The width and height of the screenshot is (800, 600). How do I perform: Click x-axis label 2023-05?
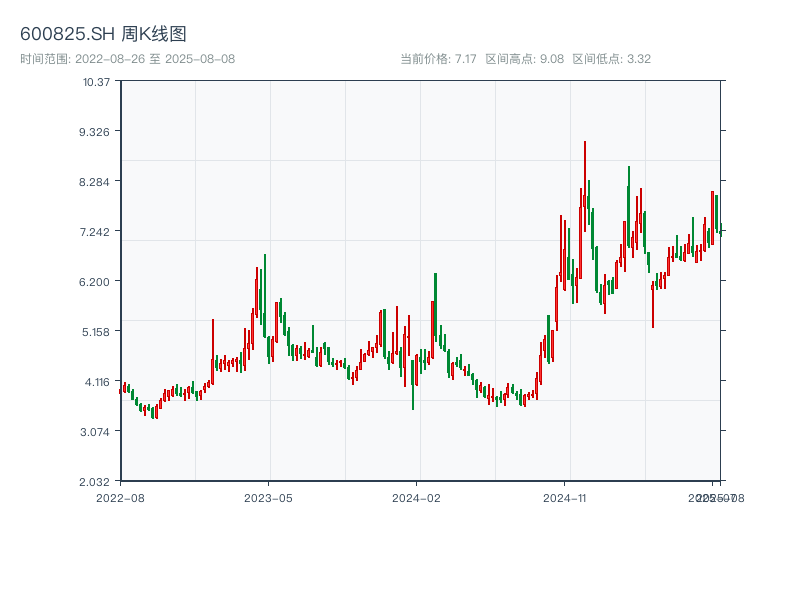(x=268, y=498)
